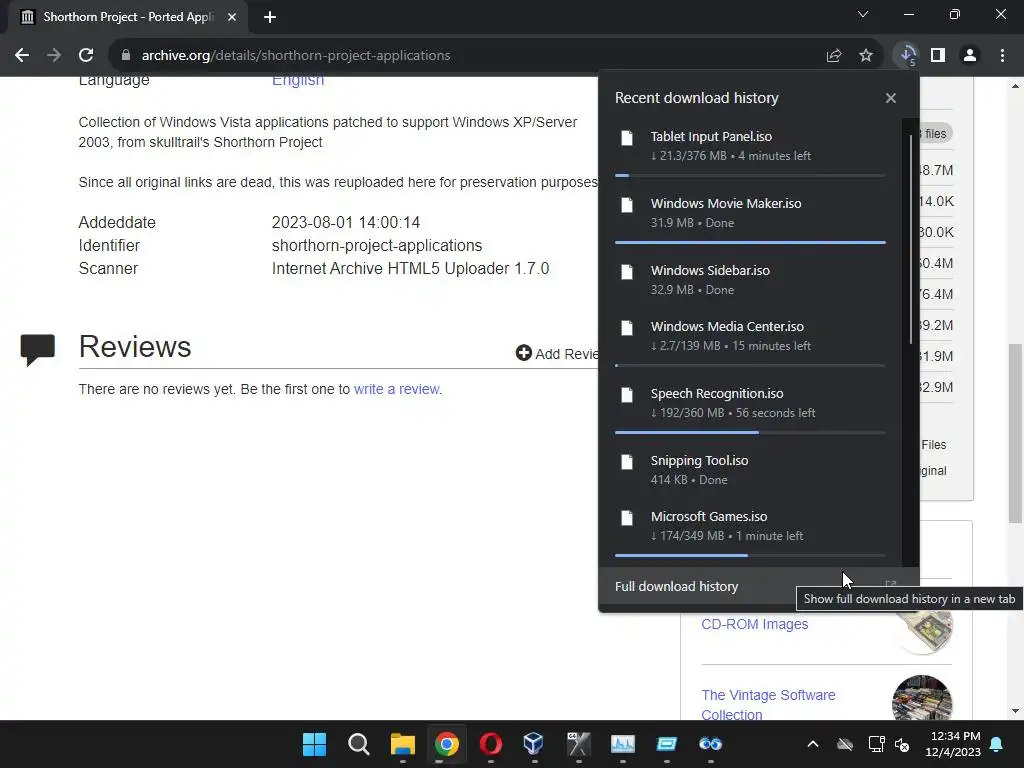Viewport: 1024px width, 768px height.
Task: Open the clock showing 12:34 PM
Action: 953,744
